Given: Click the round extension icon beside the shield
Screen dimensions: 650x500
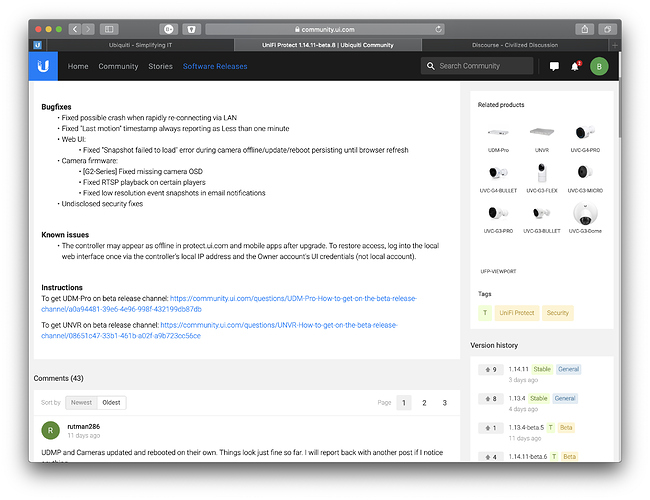Looking at the screenshot, I should point(169,29).
